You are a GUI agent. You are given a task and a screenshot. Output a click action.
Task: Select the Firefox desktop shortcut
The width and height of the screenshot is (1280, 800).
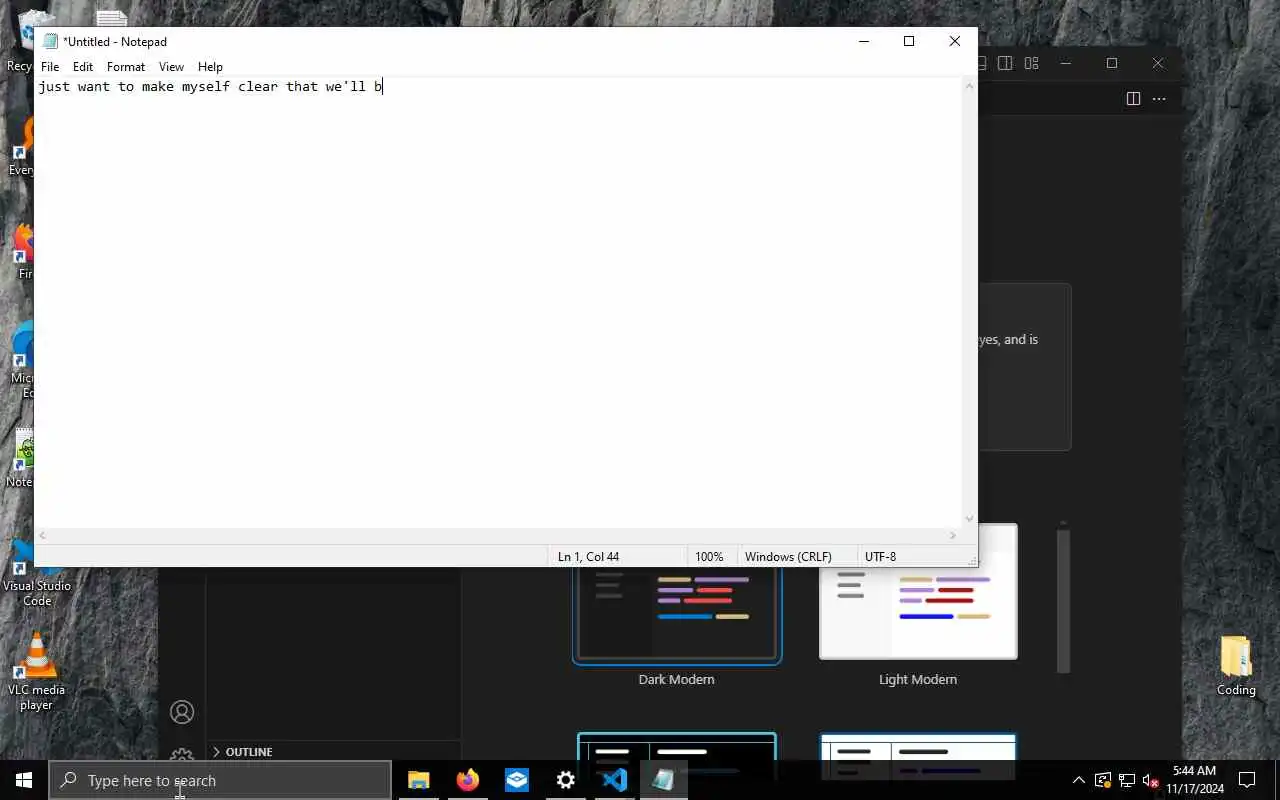pyautogui.click(x=22, y=252)
